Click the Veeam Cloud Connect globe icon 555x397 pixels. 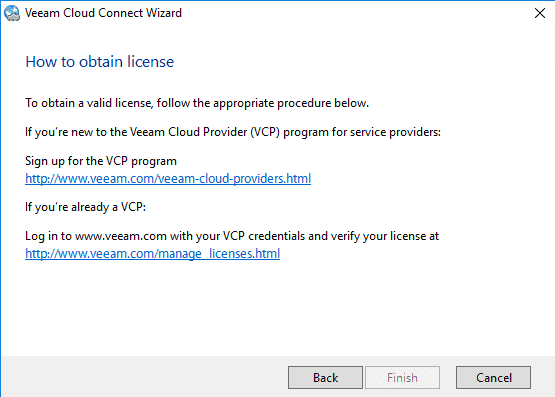(12, 13)
